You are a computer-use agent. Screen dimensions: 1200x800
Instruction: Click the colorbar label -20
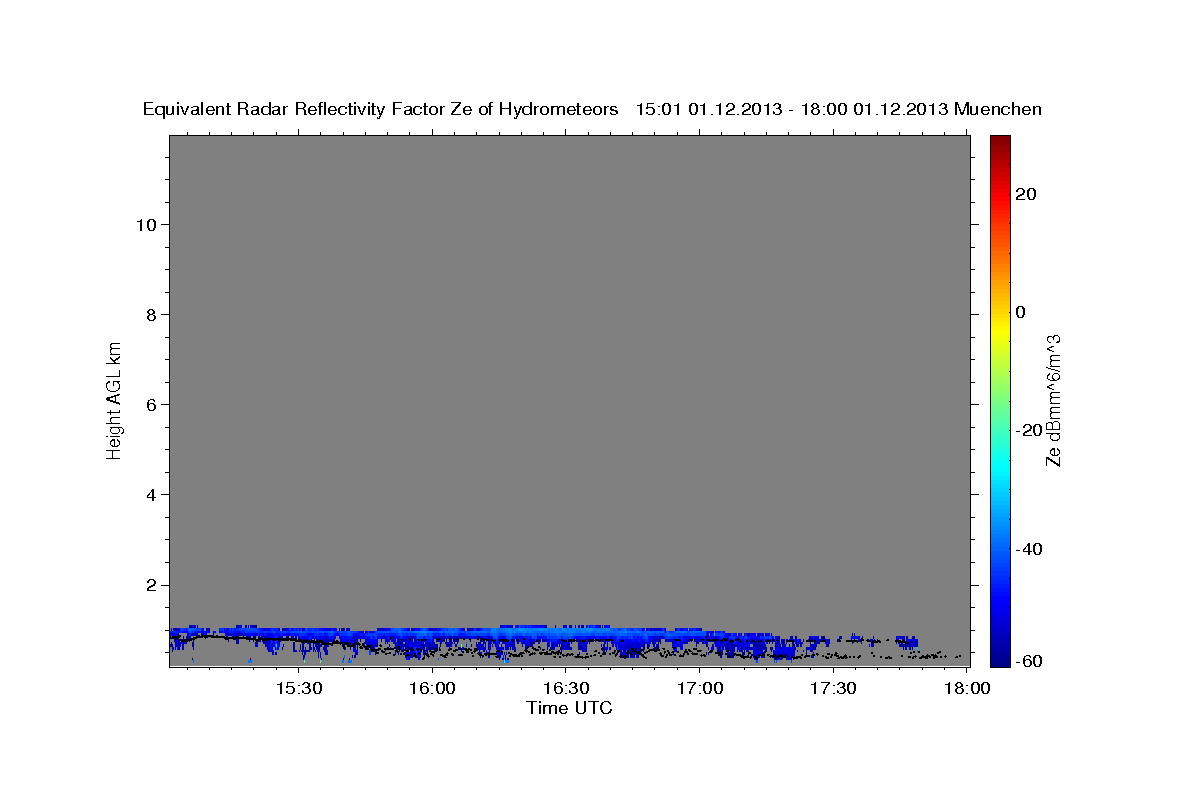click(x=1027, y=430)
